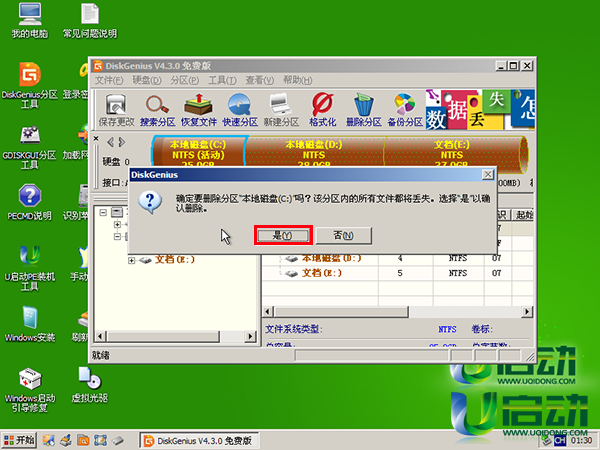Open the View (查看) menu

coord(259,80)
